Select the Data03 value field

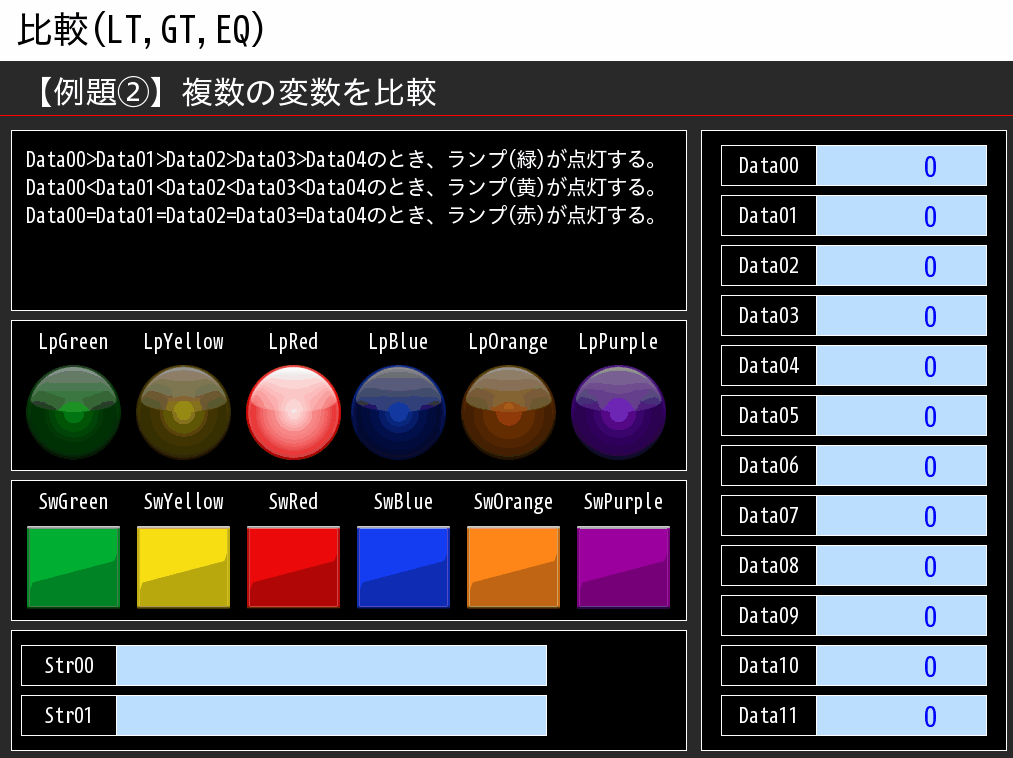pos(901,315)
